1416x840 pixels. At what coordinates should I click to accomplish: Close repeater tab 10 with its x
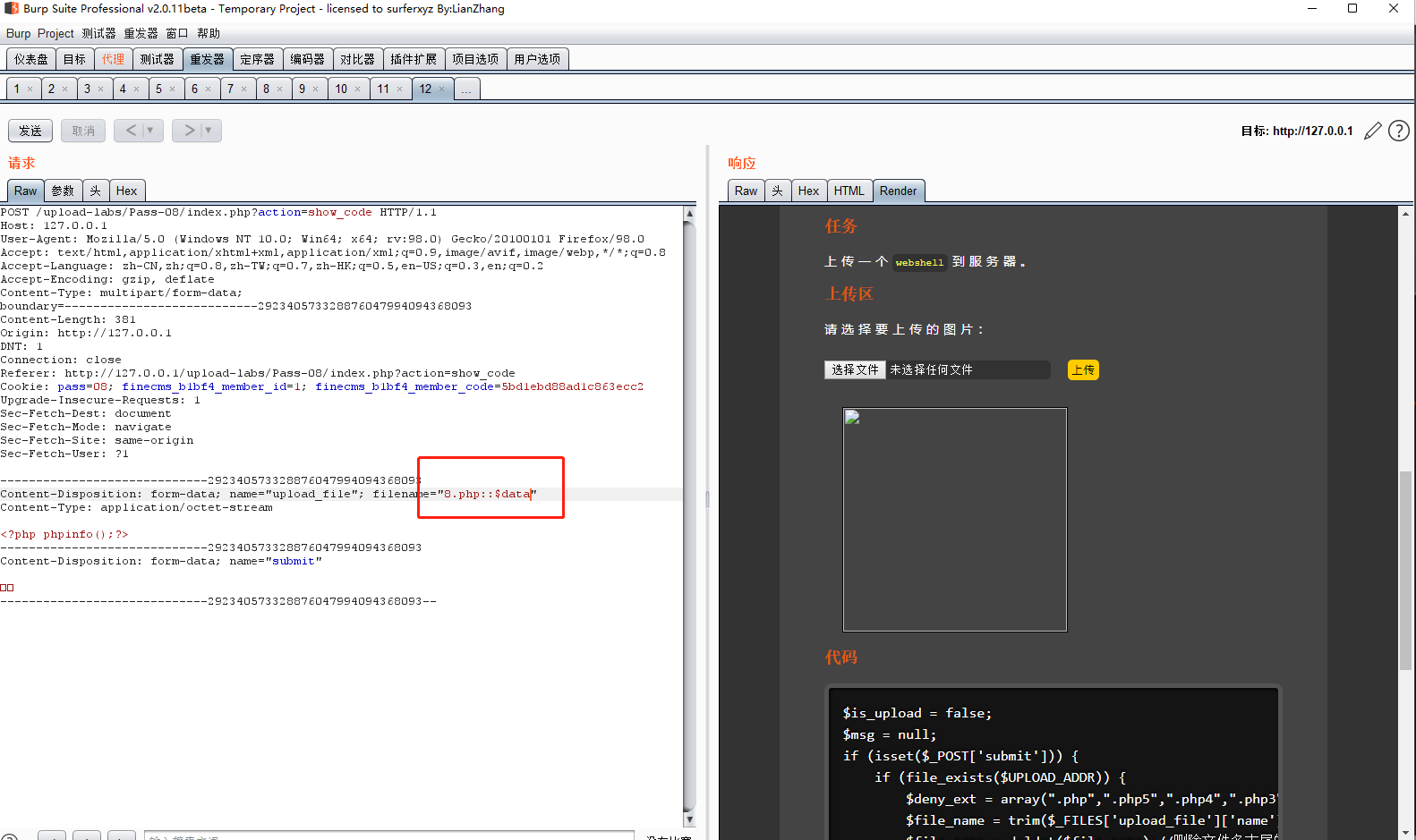coord(357,89)
